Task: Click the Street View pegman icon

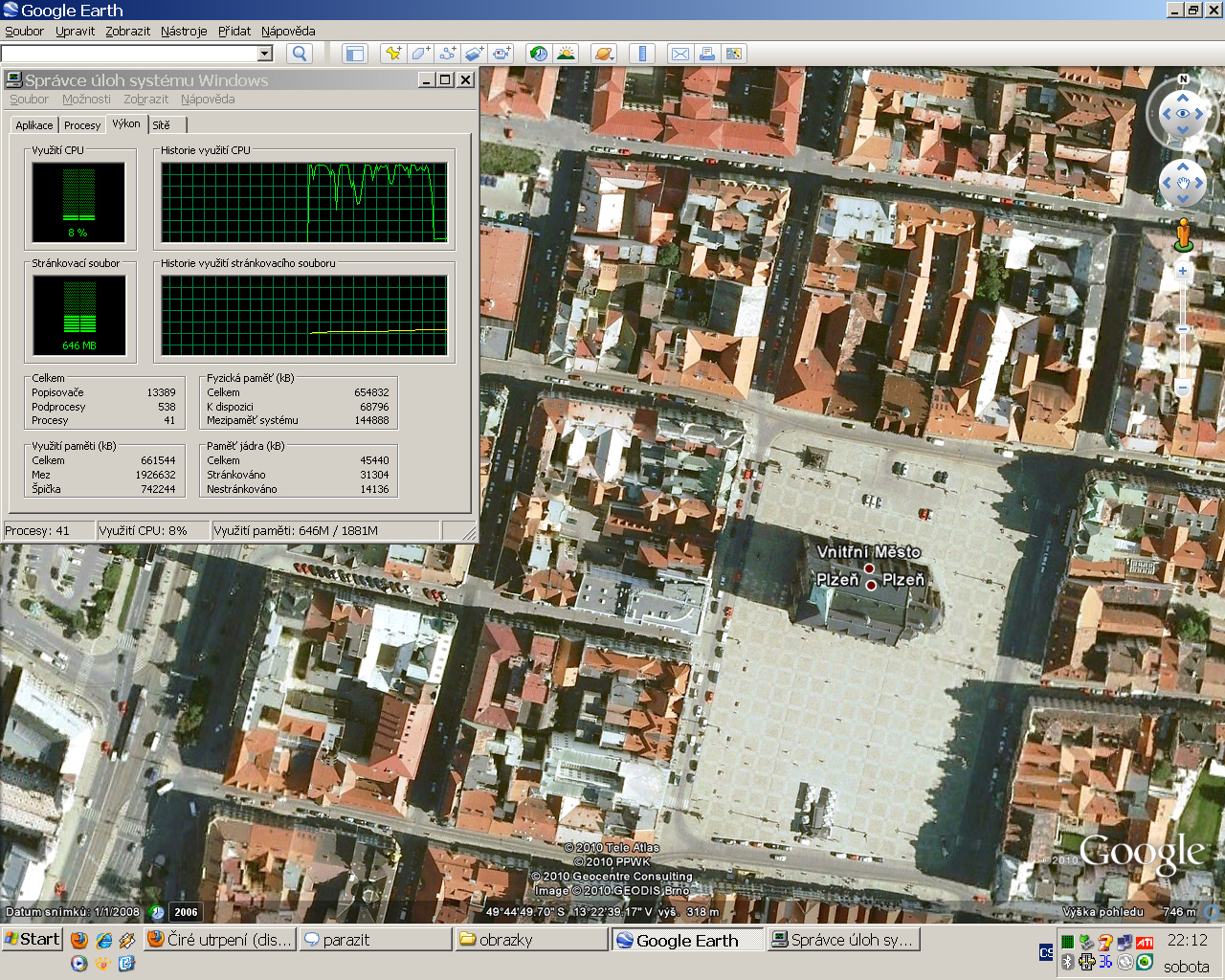Action: 1184,234
